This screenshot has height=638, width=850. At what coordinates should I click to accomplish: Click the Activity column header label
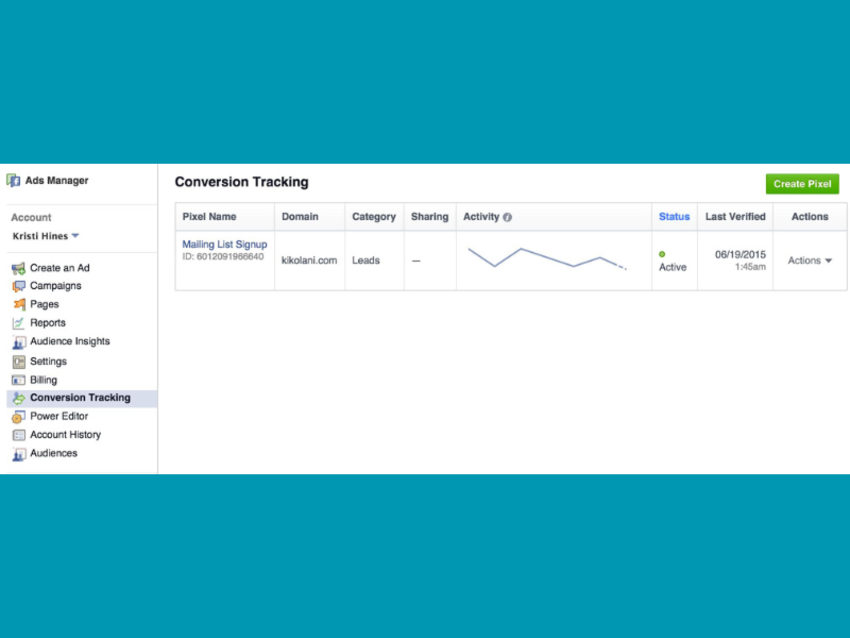pyautogui.click(x=481, y=217)
